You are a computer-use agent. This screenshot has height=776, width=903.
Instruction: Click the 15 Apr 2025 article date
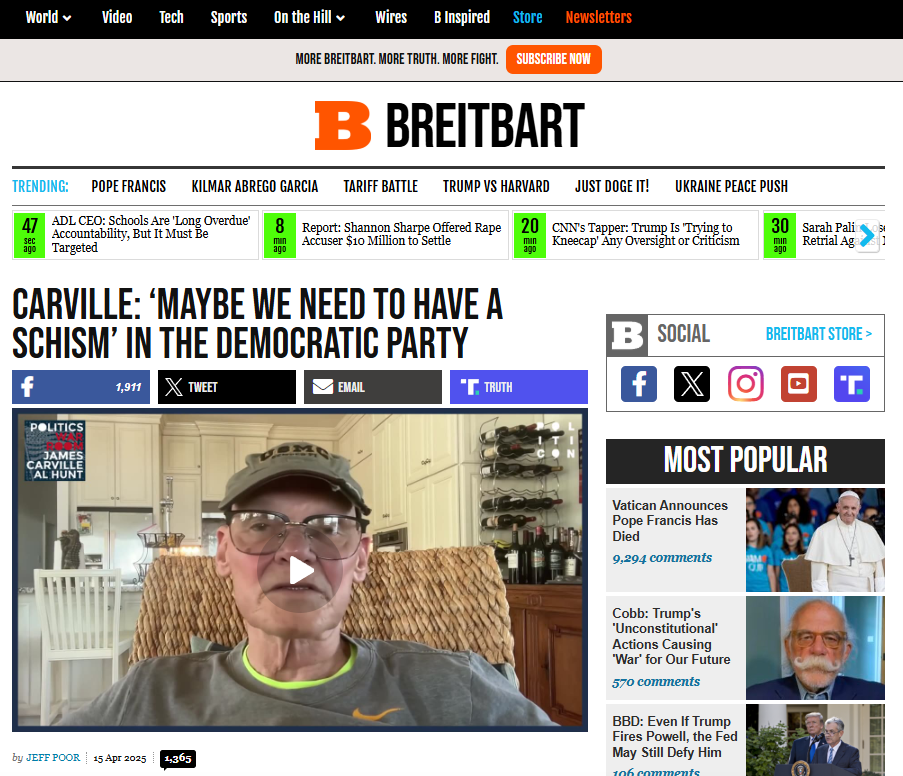pos(120,758)
